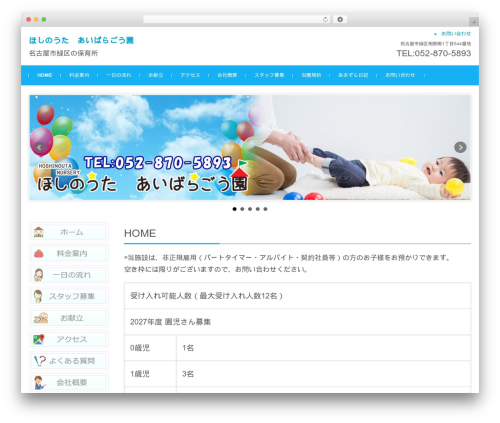The width and height of the screenshot is (500, 423).
Task: Click the meal icon beside お献立
Action: pos(41,318)
